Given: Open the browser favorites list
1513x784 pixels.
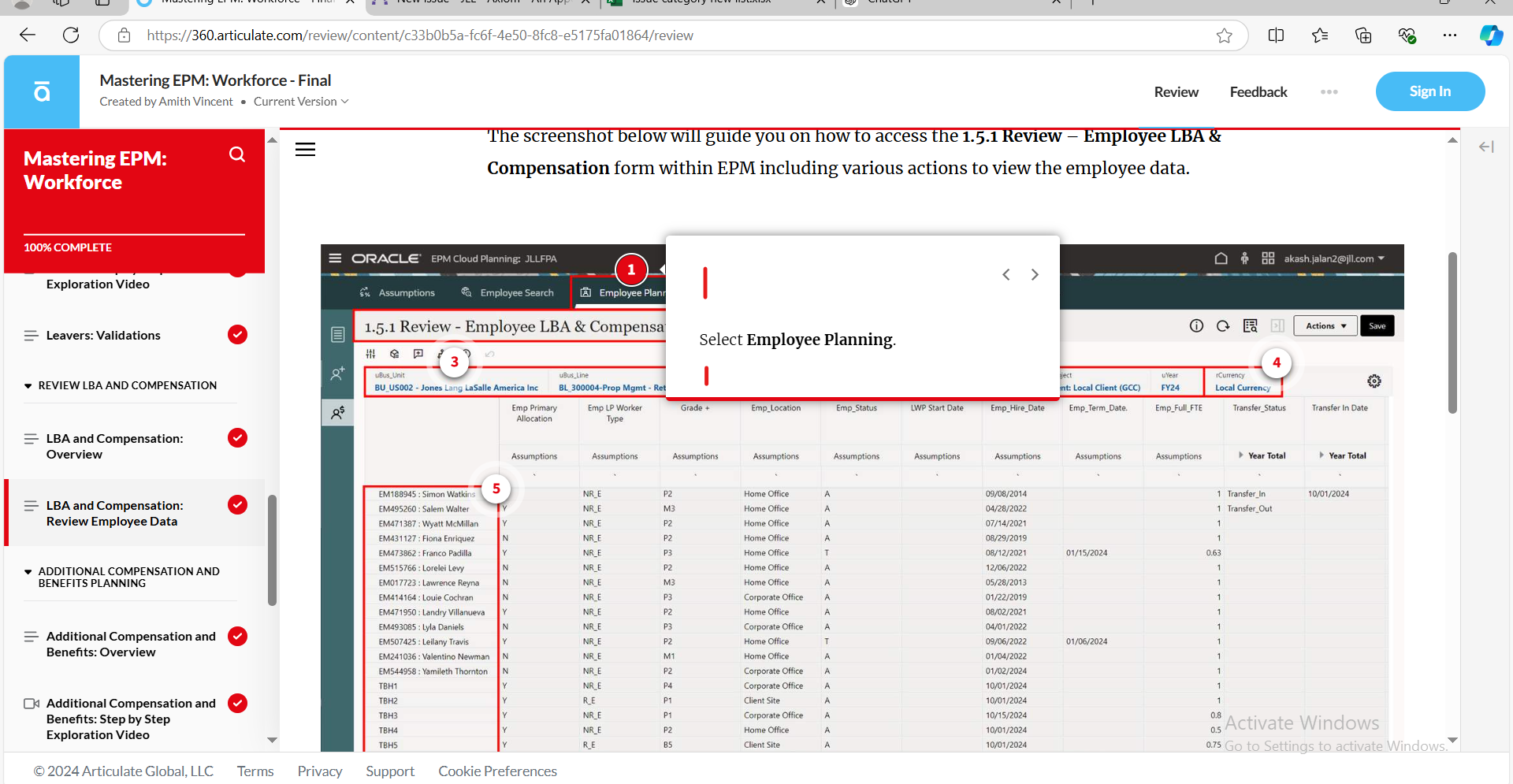Looking at the screenshot, I should click(x=1320, y=35).
